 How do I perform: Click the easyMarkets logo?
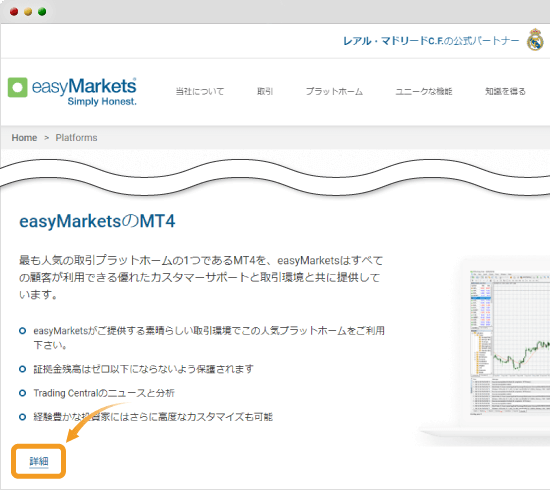click(x=72, y=92)
